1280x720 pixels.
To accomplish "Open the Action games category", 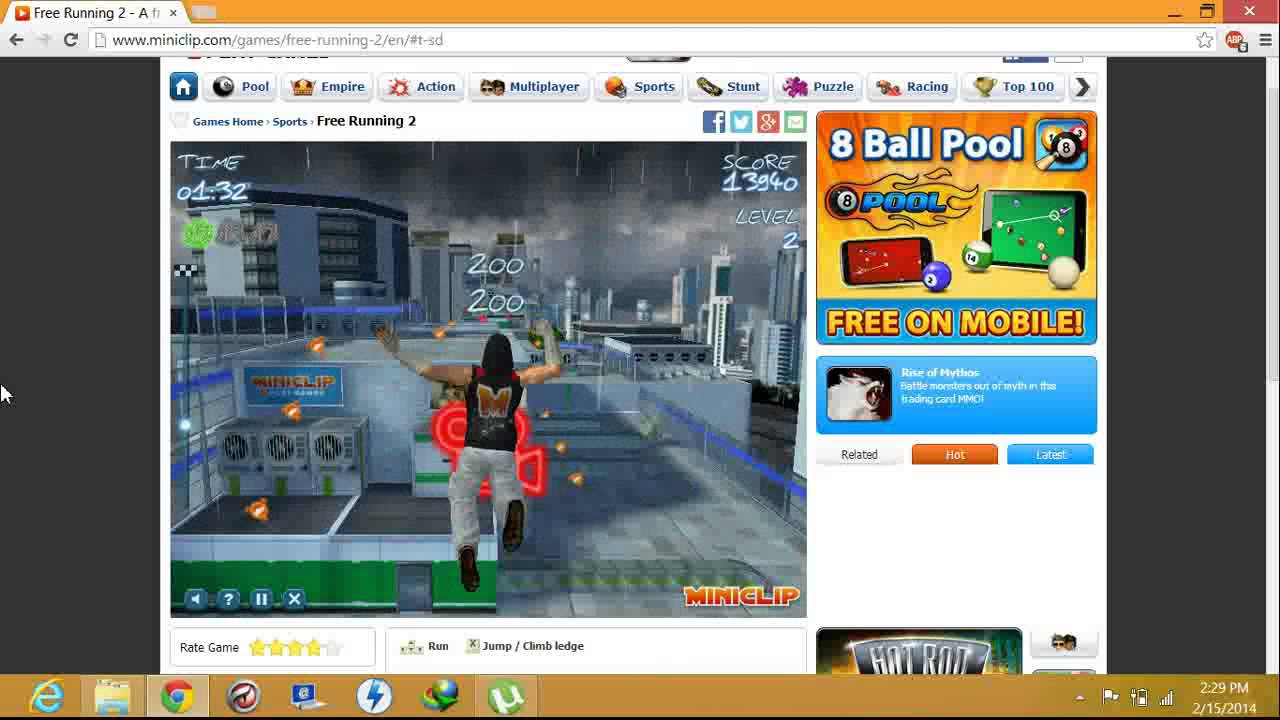I will 422,87.
